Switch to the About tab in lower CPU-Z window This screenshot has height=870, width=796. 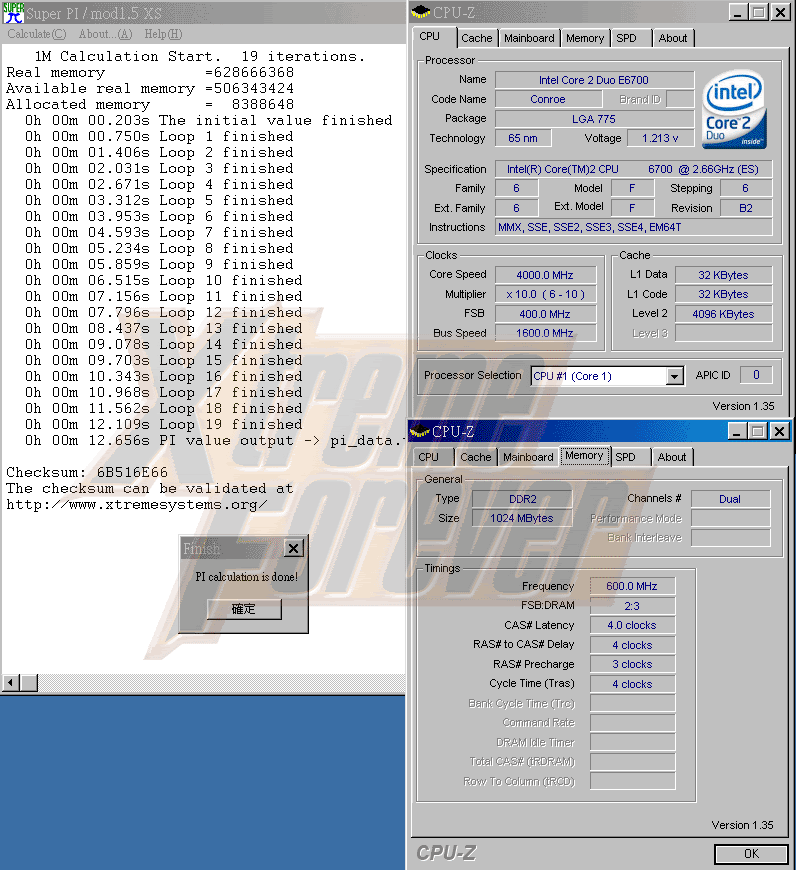(672, 457)
